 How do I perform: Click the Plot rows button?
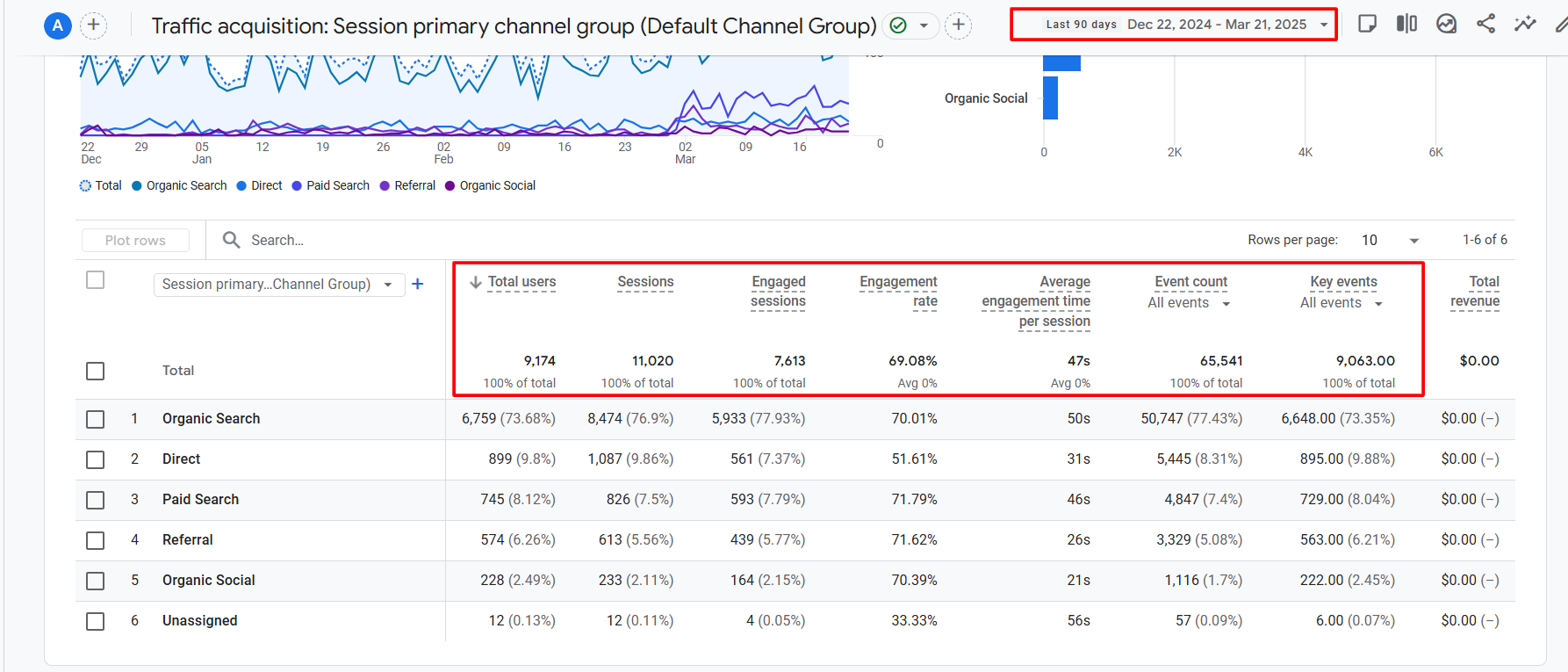(135, 241)
